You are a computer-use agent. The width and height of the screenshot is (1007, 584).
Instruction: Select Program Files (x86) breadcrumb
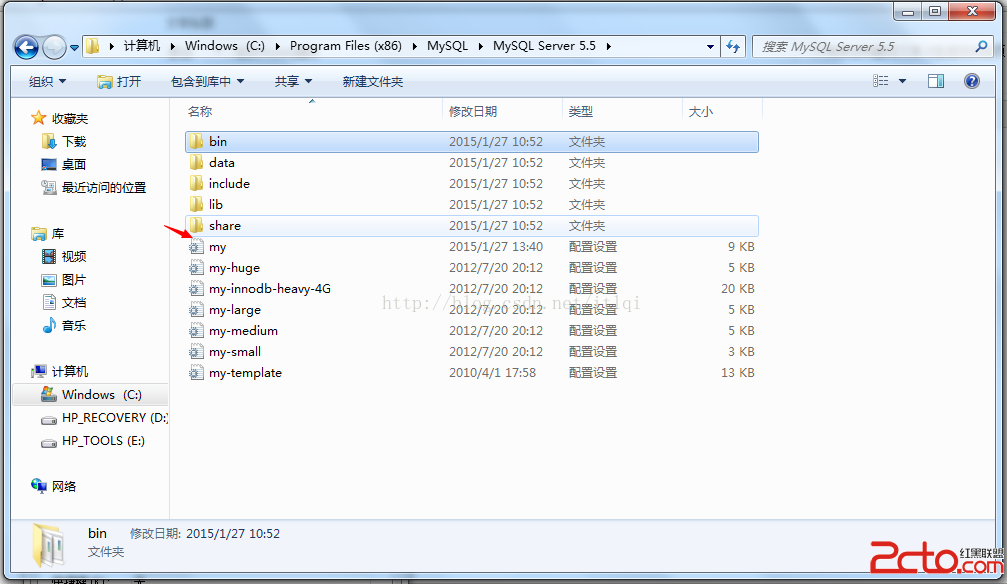click(346, 46)
